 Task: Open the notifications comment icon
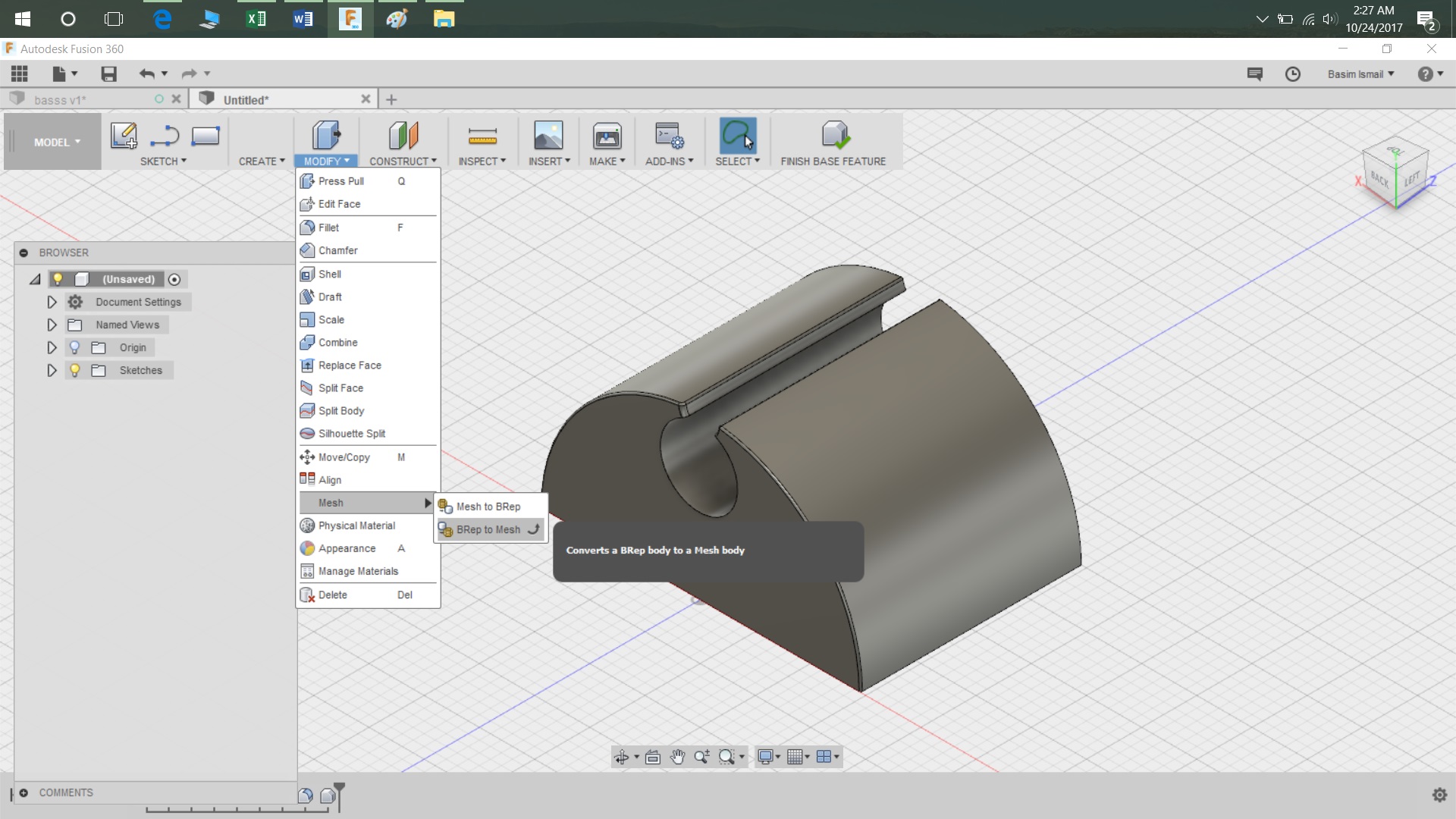click(1255, 74)
